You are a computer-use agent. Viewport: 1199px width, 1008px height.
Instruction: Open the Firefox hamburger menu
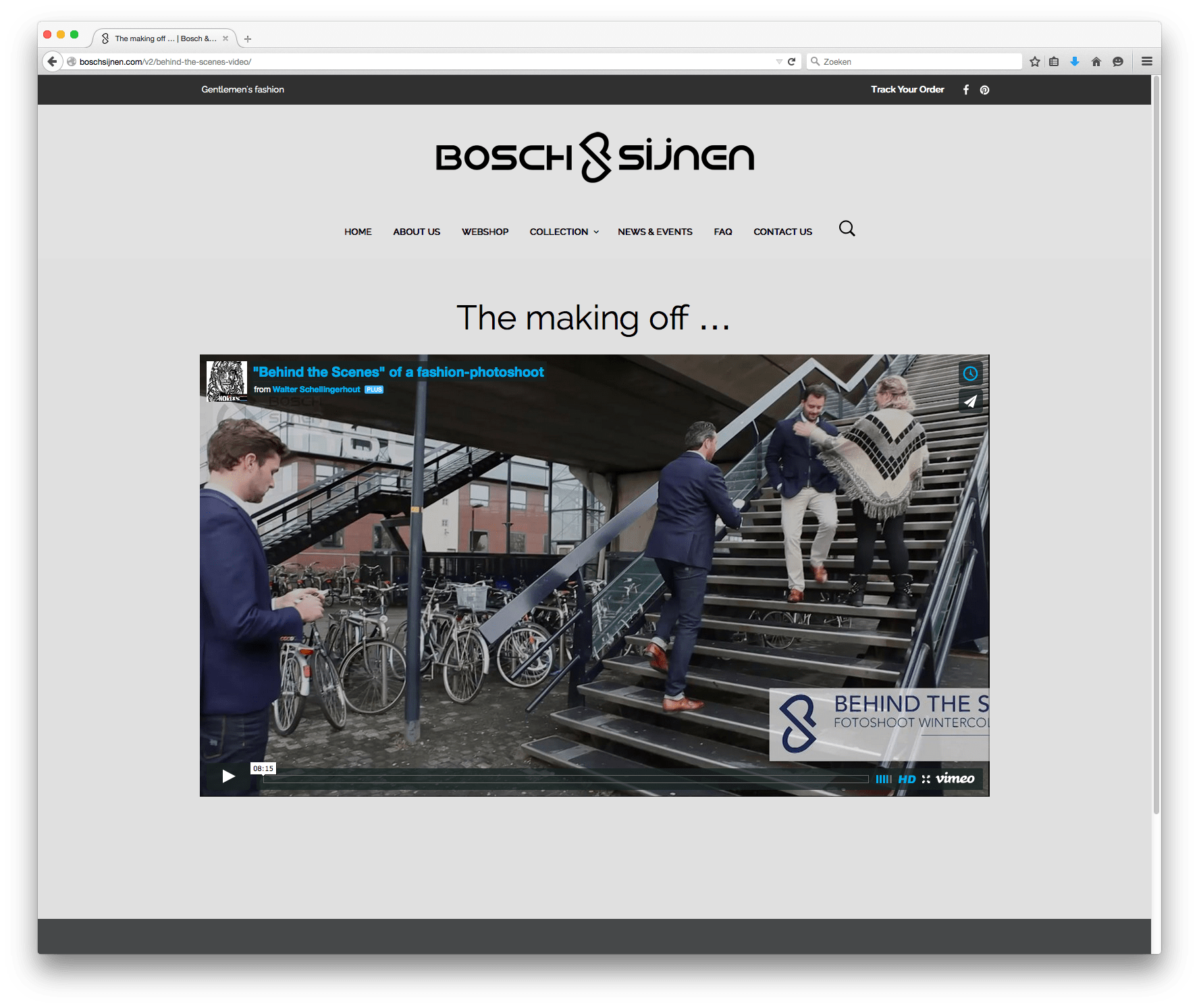pos(1147,61)
